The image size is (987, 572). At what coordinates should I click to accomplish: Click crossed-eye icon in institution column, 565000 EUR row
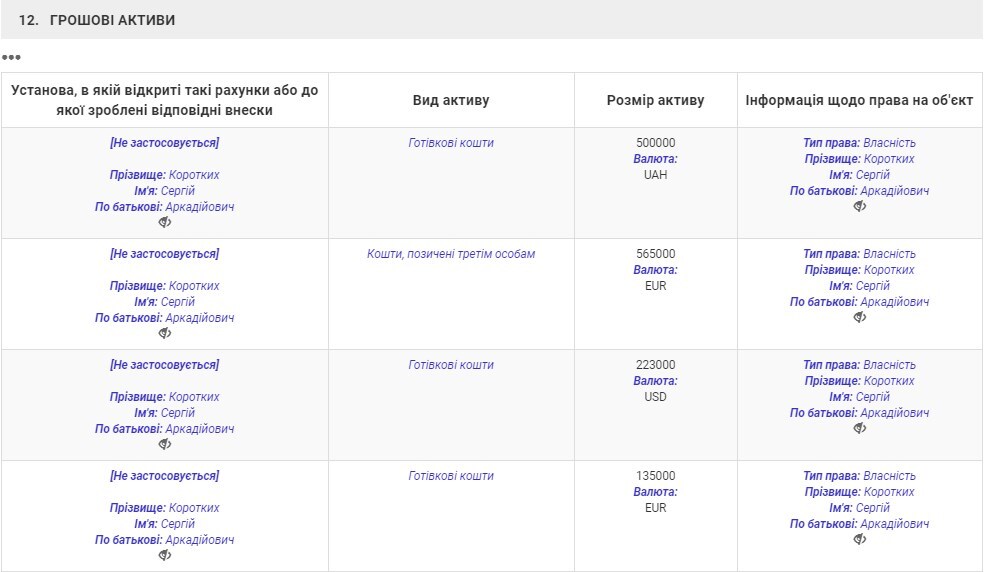165,333
